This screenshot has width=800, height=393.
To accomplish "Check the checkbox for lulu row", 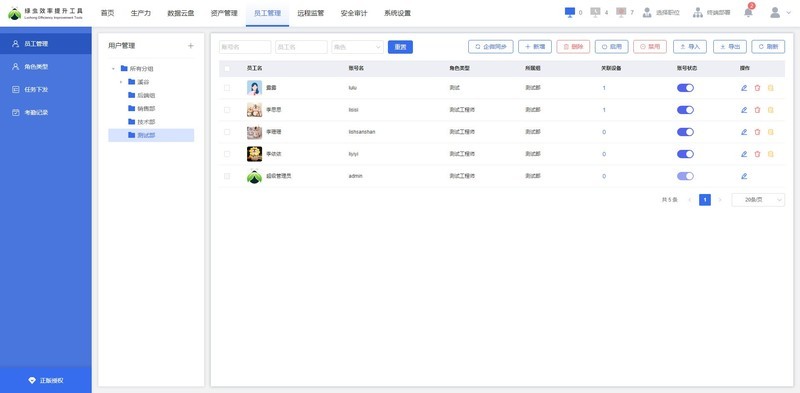I will click(x=227, y=88).
